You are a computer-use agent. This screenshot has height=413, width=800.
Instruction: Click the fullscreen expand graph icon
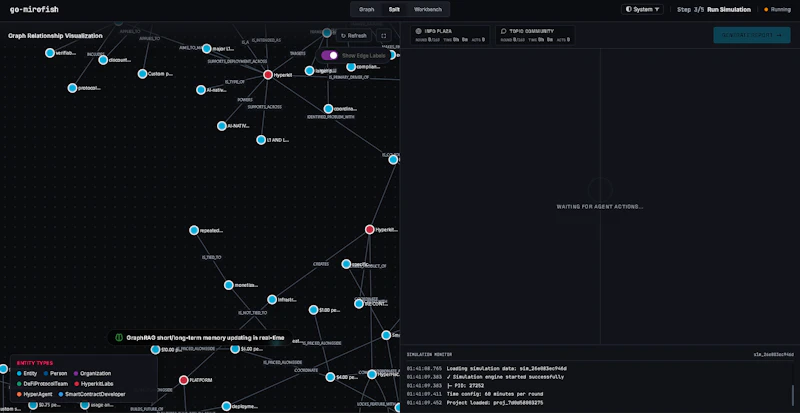384,36
